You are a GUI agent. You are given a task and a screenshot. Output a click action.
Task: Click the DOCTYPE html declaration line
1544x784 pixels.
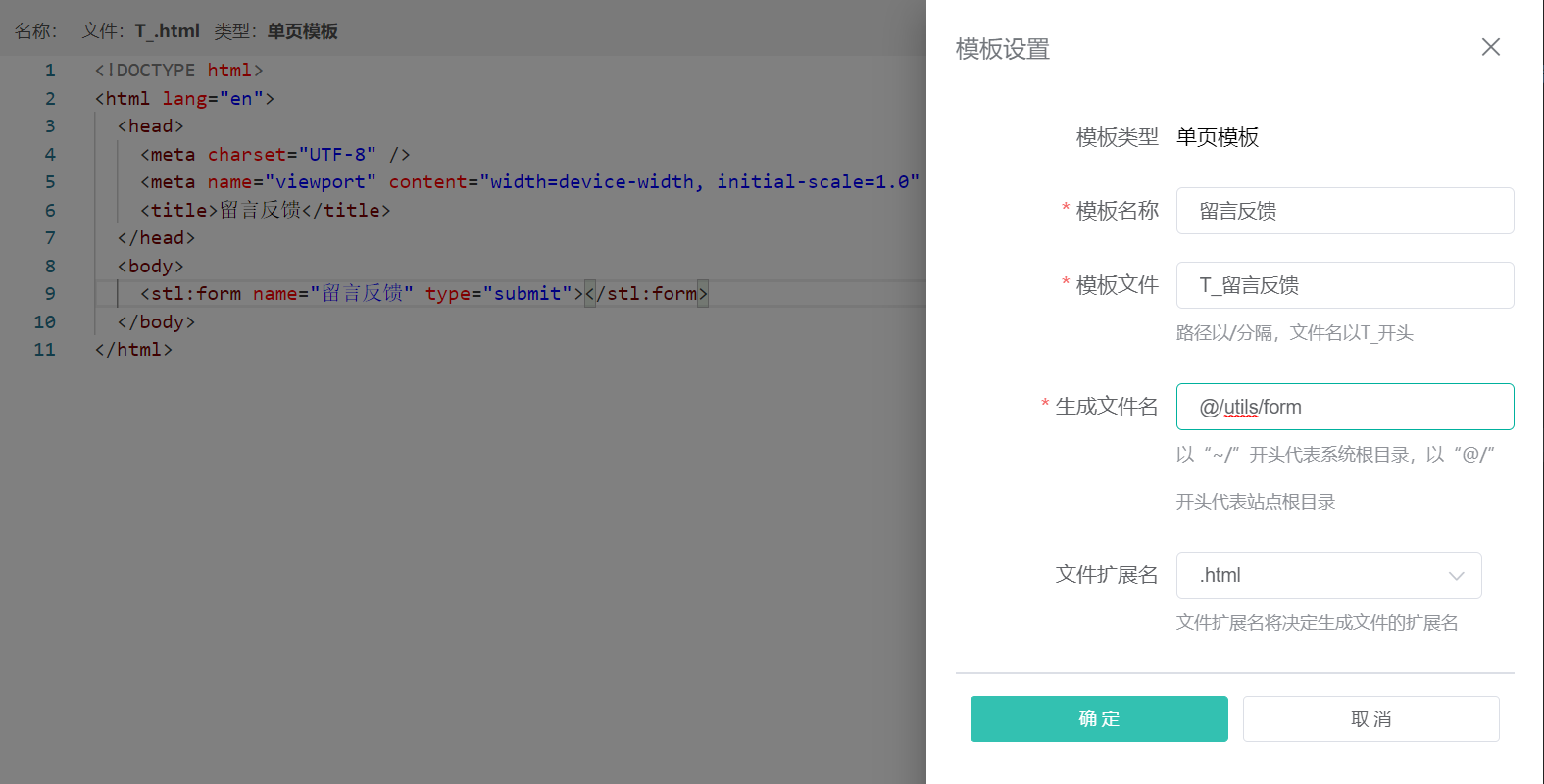click(178, 71)
